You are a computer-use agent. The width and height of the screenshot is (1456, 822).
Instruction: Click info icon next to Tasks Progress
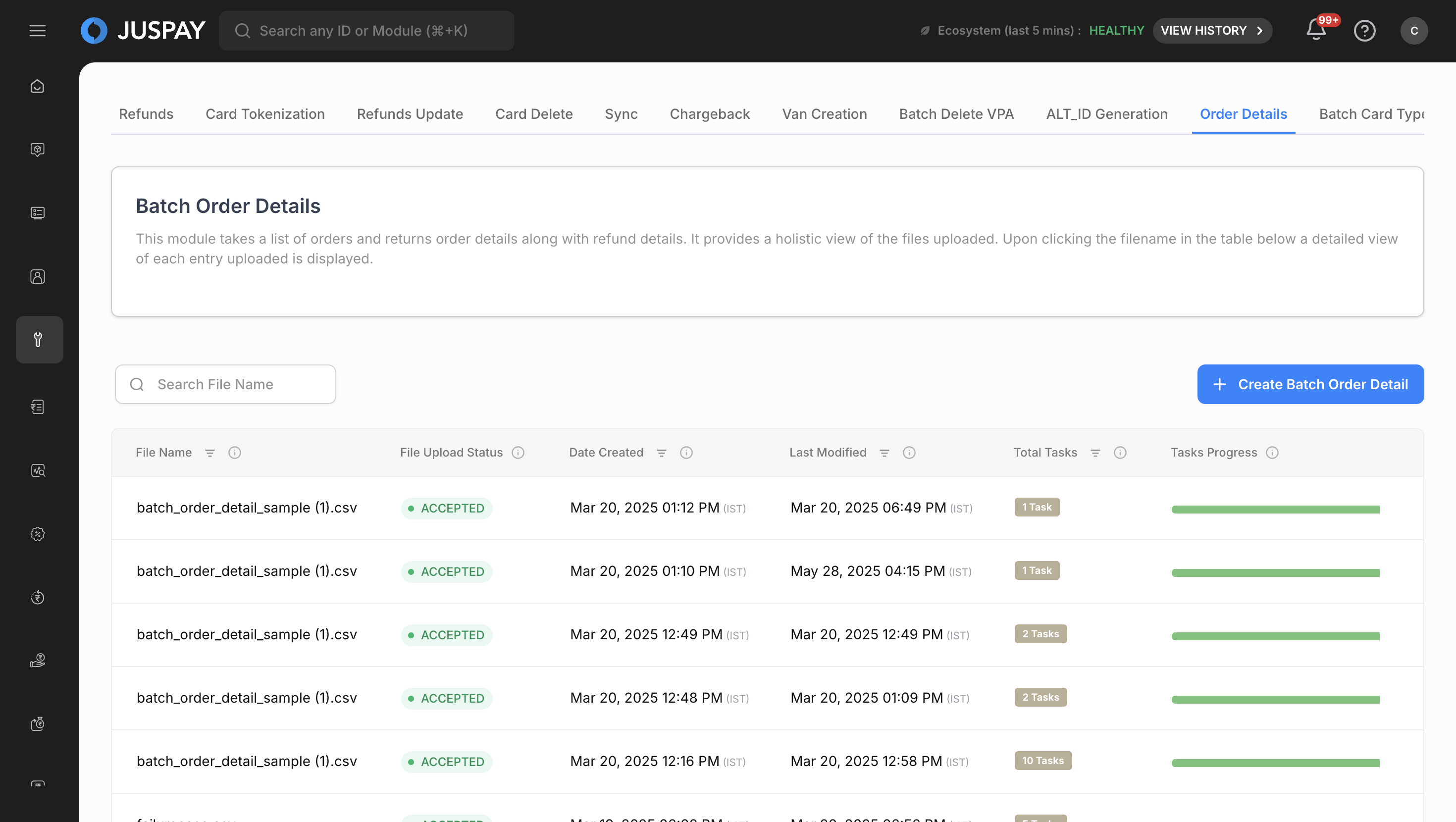(1272, 452)
